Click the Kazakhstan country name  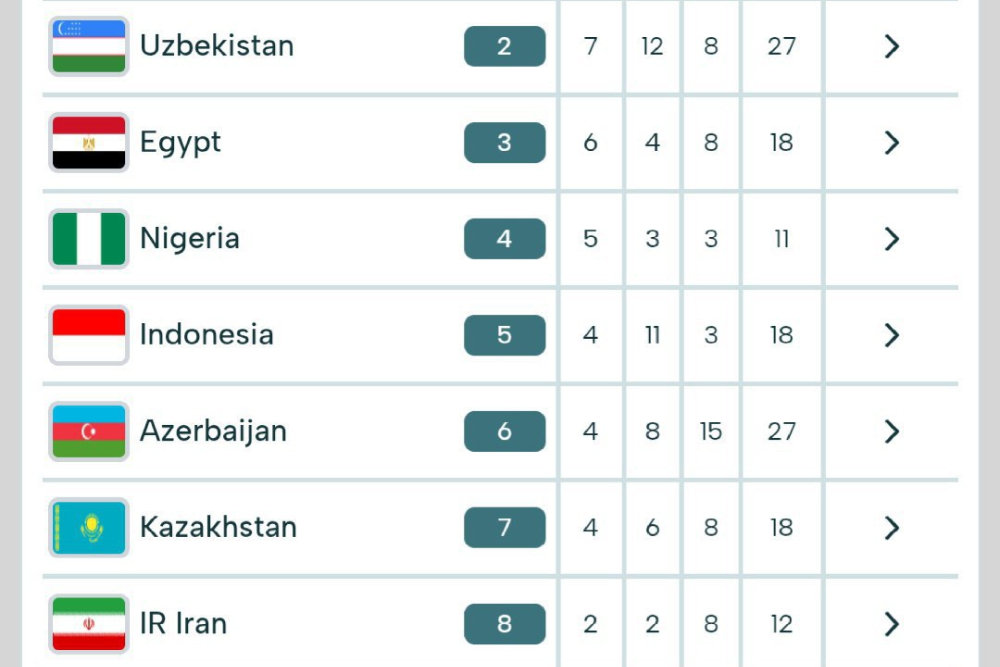(x=218, y=527)
